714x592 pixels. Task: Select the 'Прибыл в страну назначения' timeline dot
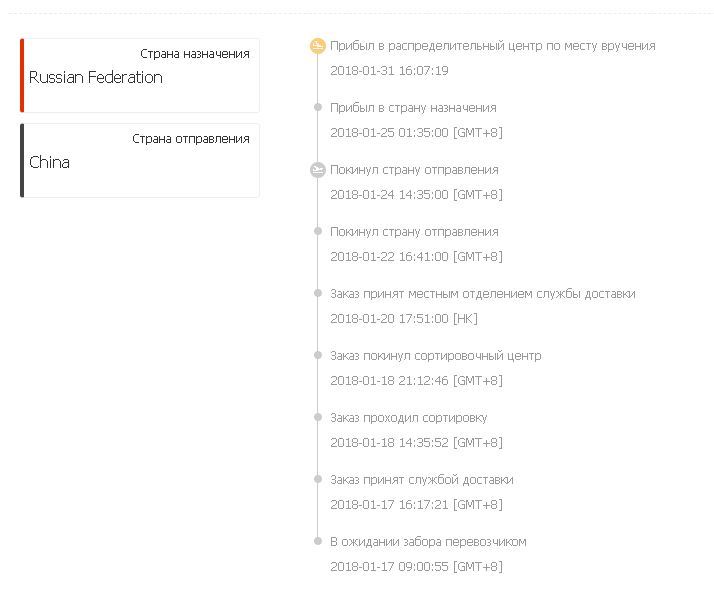coord(318,107)
